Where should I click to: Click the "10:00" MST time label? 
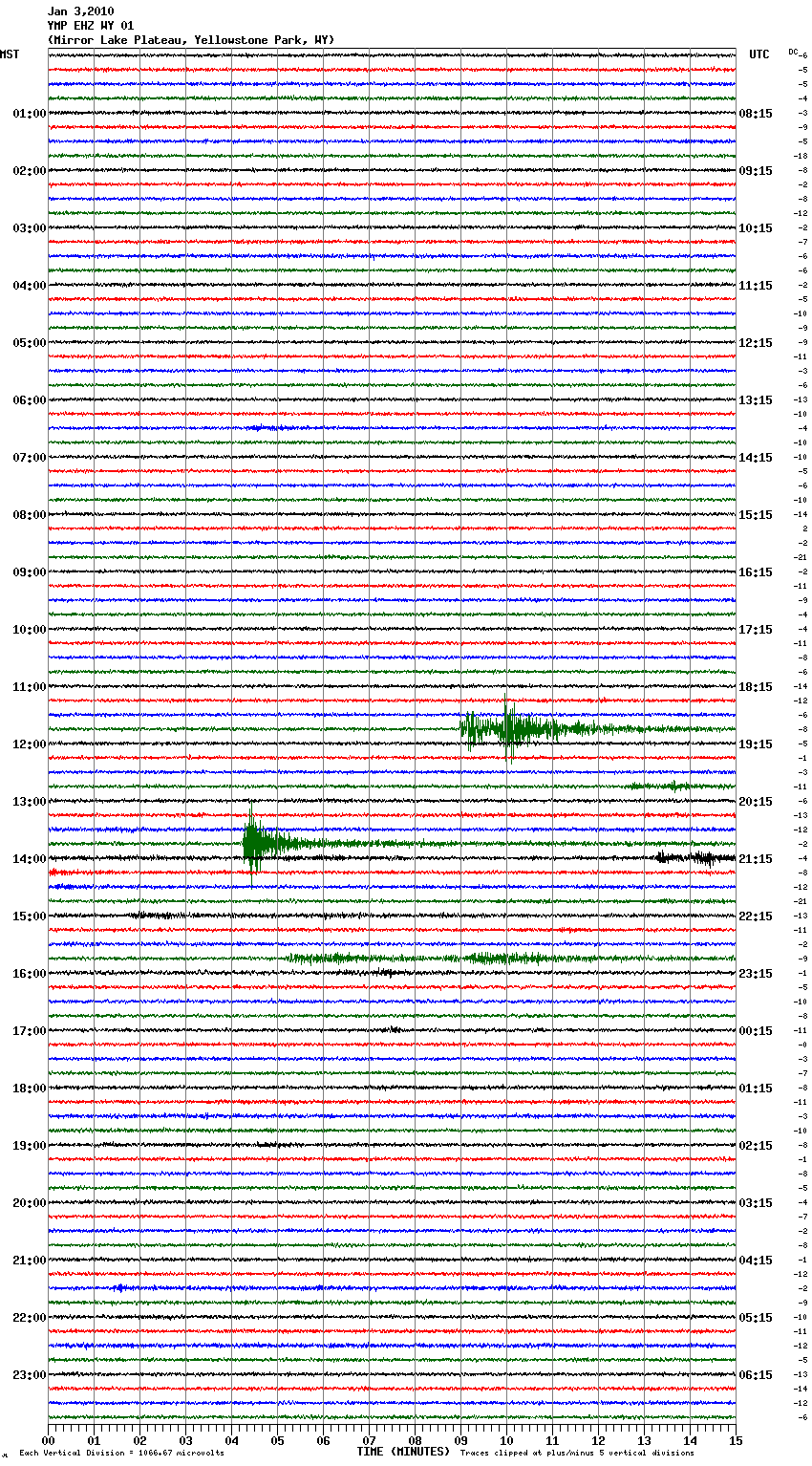click(x=30, y=630)
